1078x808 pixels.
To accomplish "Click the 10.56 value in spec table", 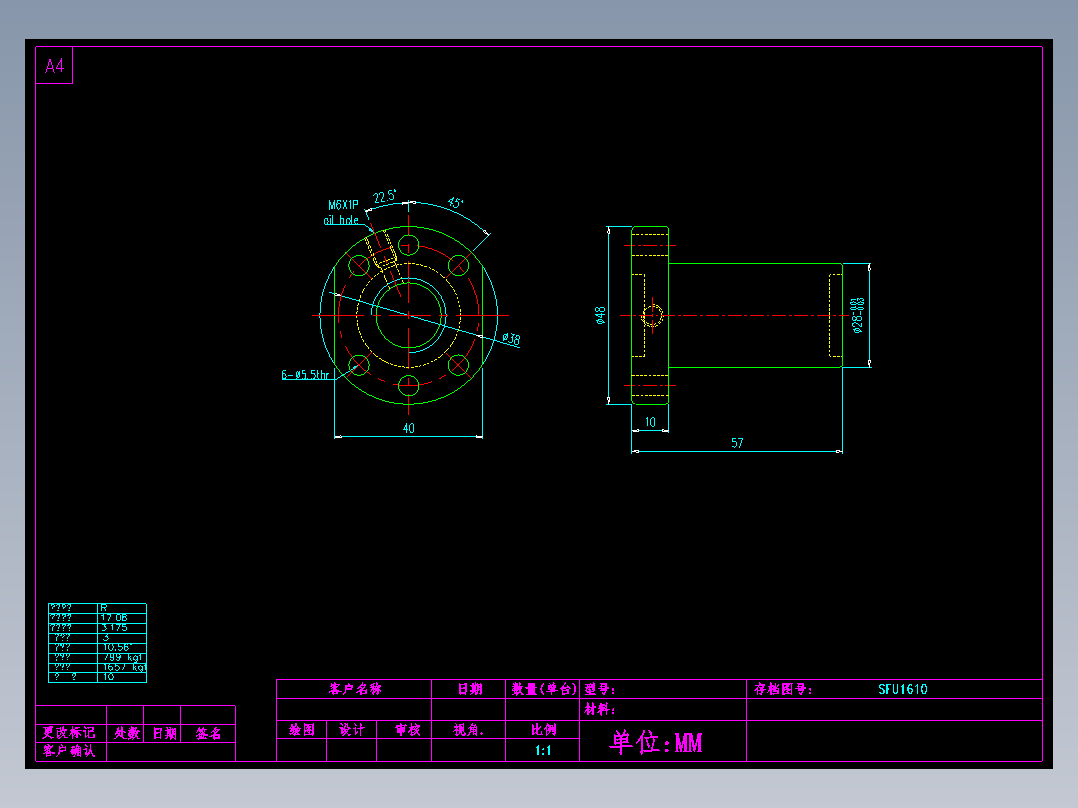I will (116, 648).
